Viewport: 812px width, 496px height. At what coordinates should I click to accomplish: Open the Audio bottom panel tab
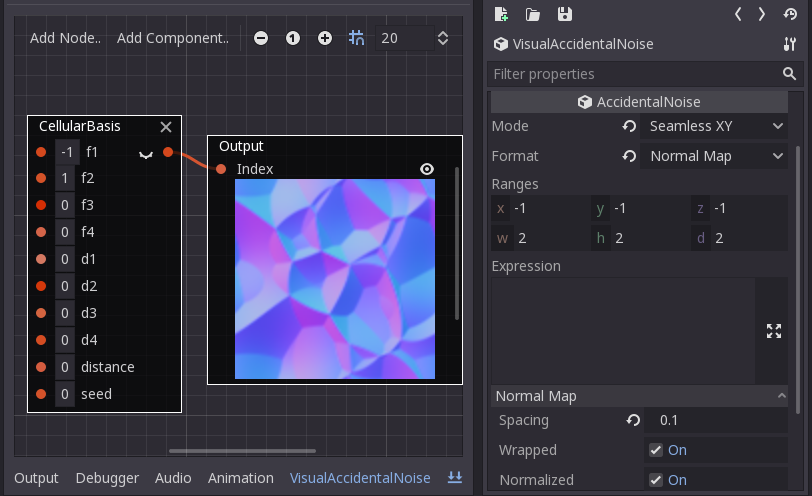click(173, 478)
